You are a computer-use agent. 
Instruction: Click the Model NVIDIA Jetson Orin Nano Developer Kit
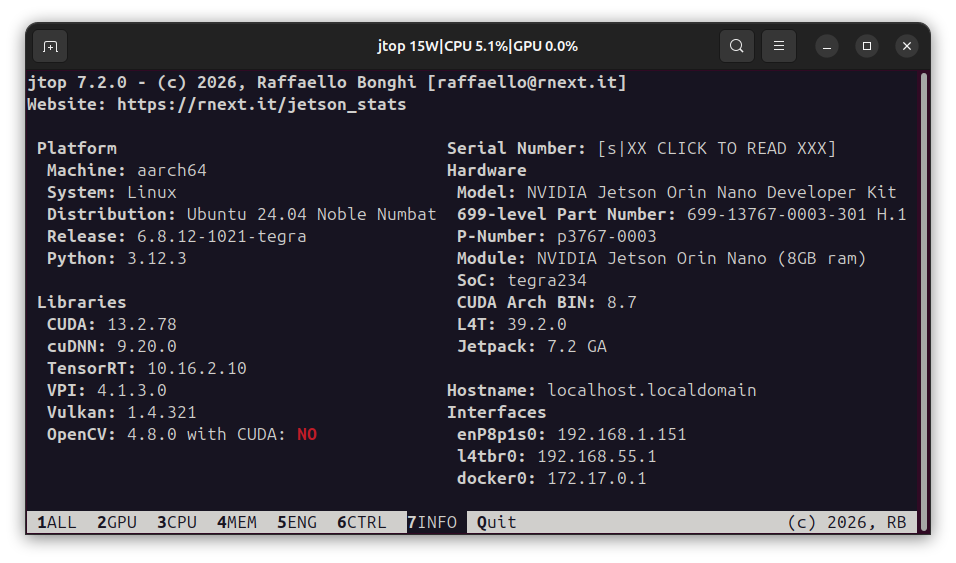point(712,193)
